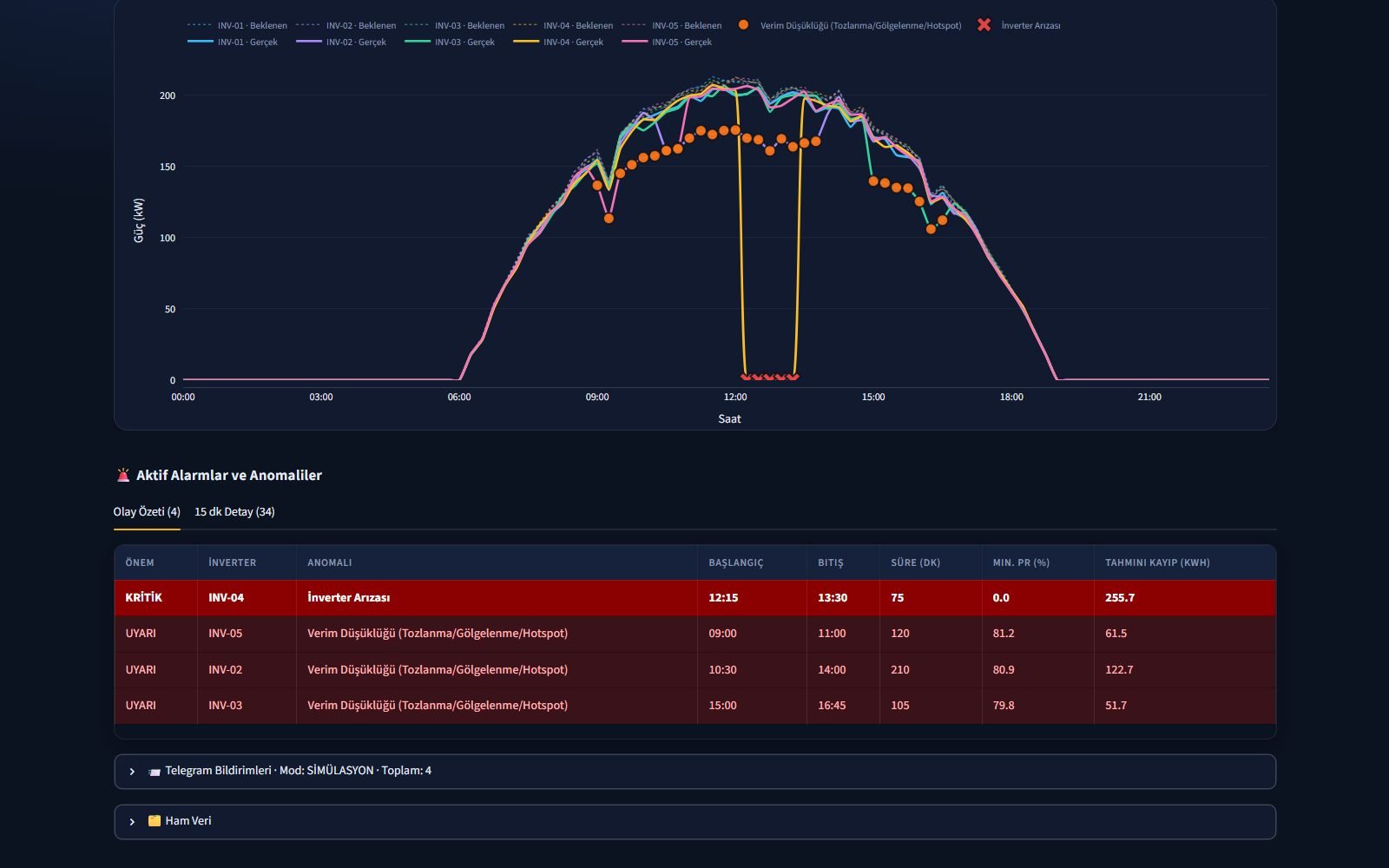This screenshot has height=868, width=1389.
Task: Click the Ham Veri folder icon
Action: pyautogui.click(x=155, y=820)
